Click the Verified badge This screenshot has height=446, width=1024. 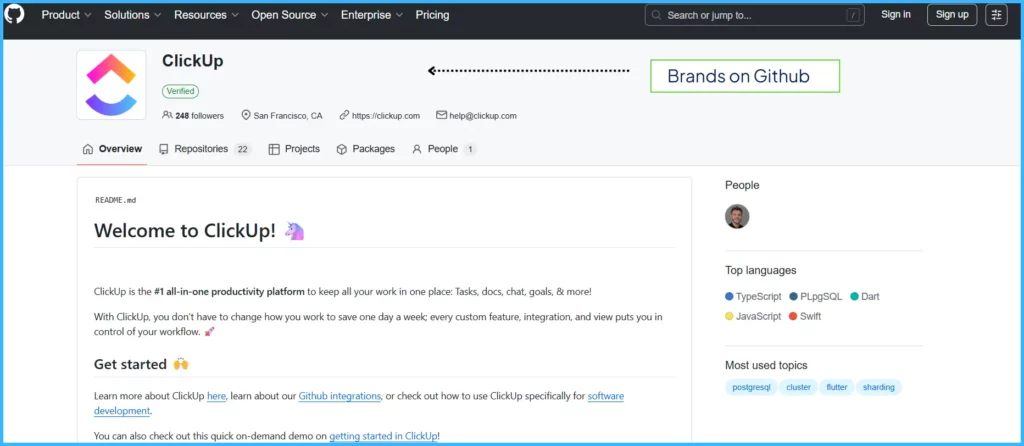180,91
